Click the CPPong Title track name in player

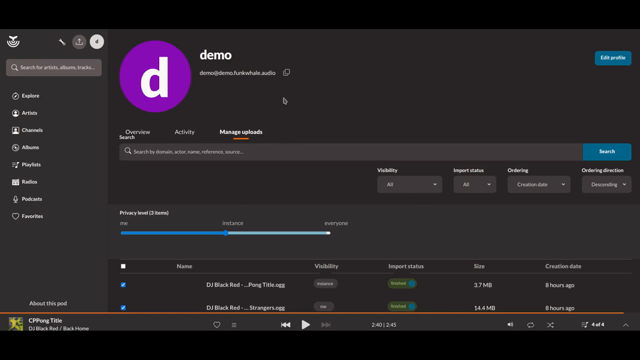[x=45, y=320]
